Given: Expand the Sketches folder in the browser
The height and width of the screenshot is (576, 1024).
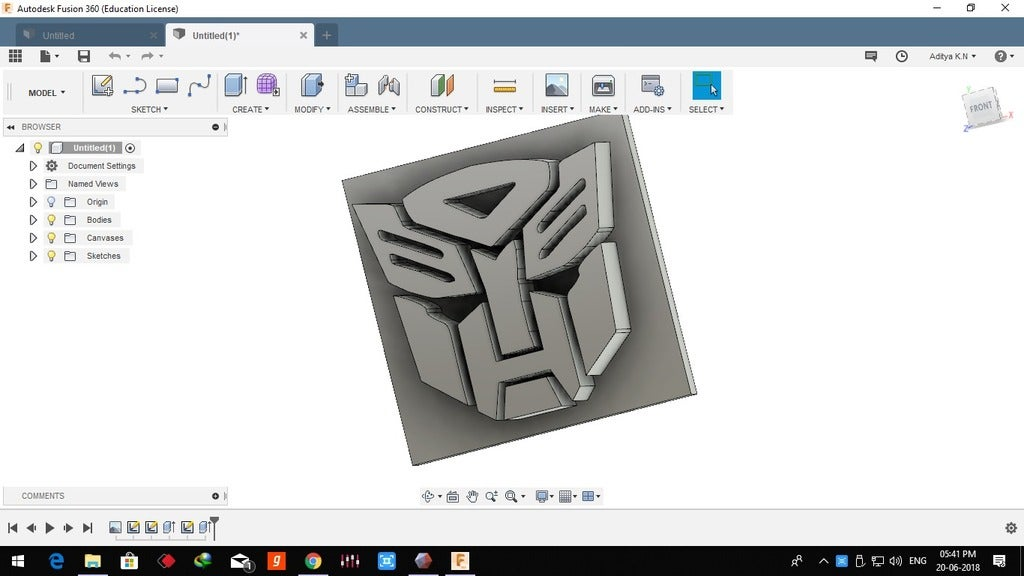Looking at the screenshot, I should coord(33,255).
